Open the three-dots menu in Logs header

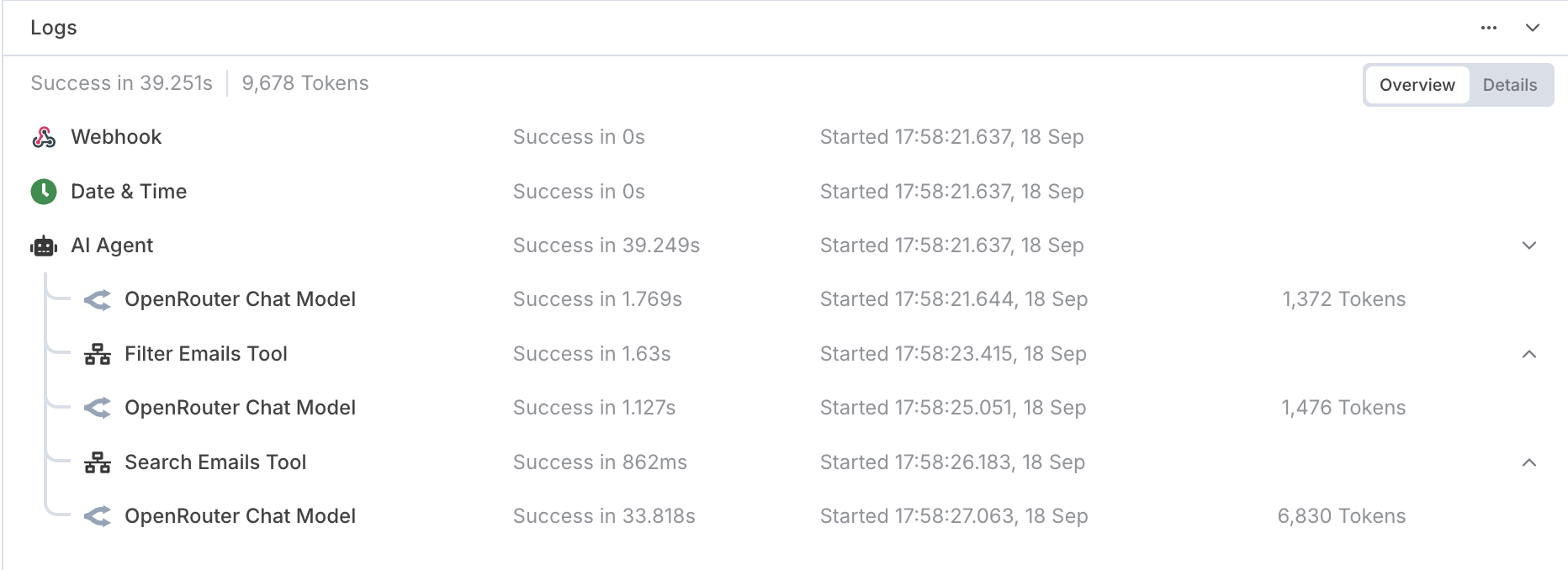(x=1489, y=28)
